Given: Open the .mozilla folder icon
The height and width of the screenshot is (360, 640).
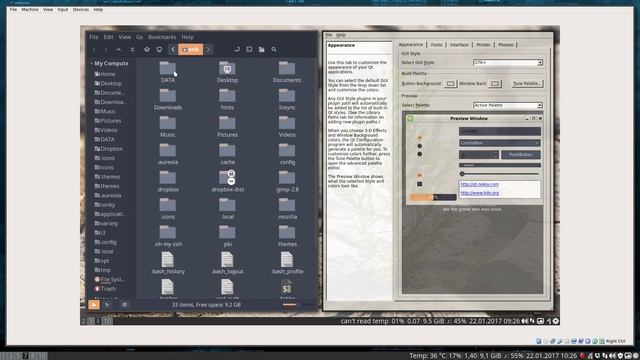Looking at the screenshot, I should tap(287, 205).
